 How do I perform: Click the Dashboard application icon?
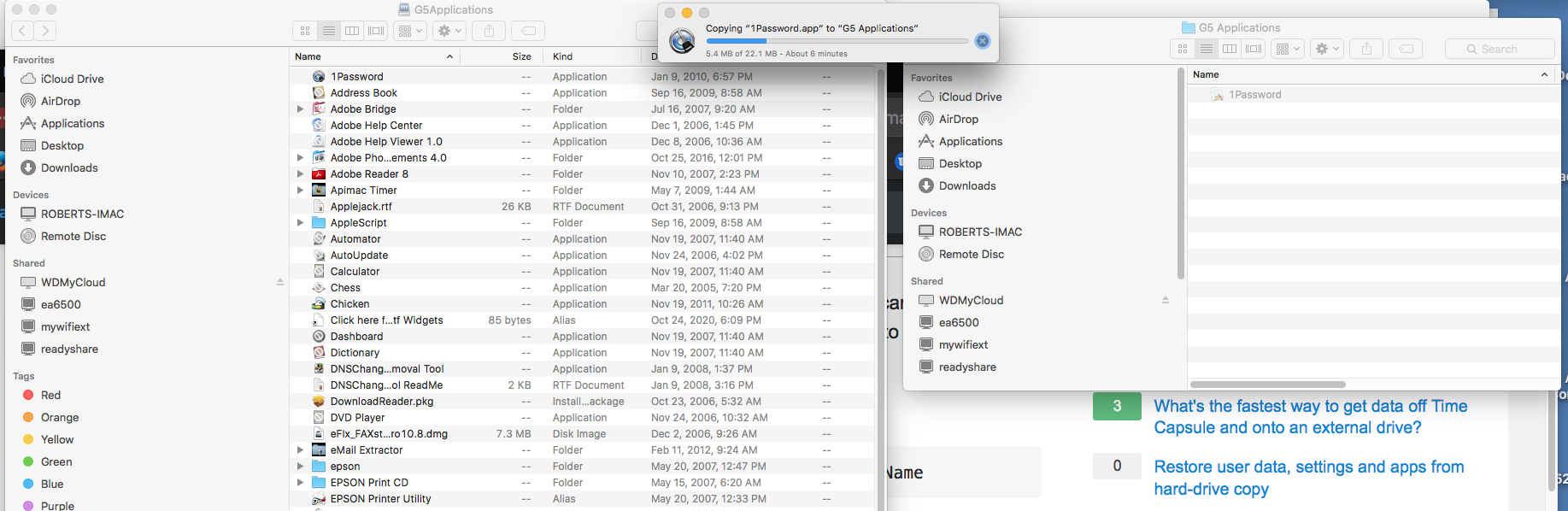click(319, 336)
